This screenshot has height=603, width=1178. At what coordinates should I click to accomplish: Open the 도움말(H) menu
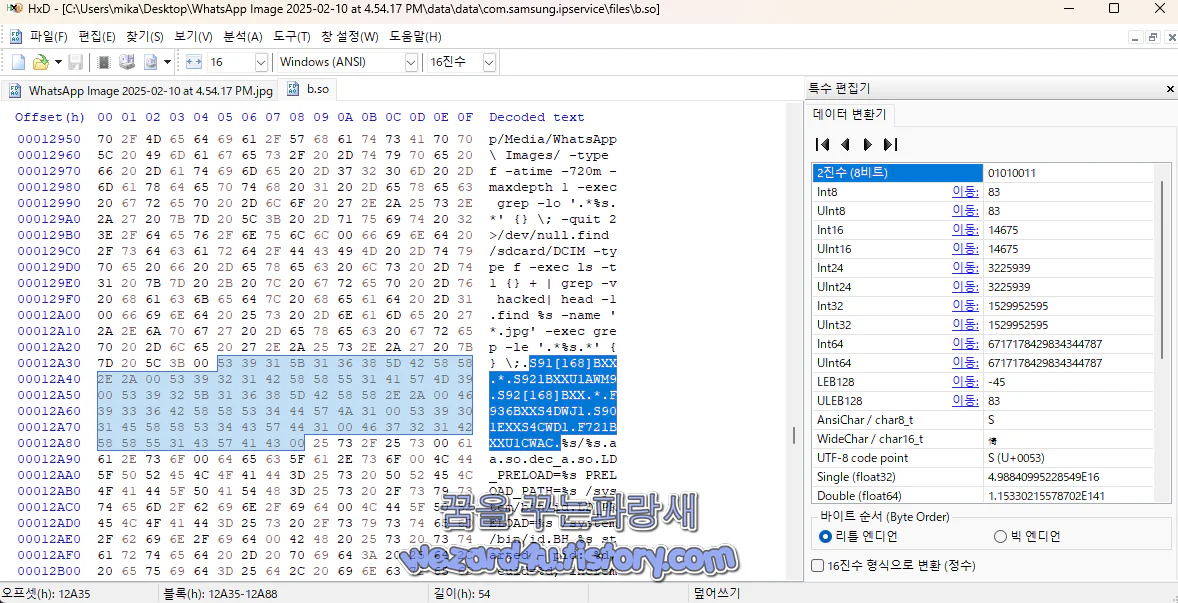click(415, 37)
